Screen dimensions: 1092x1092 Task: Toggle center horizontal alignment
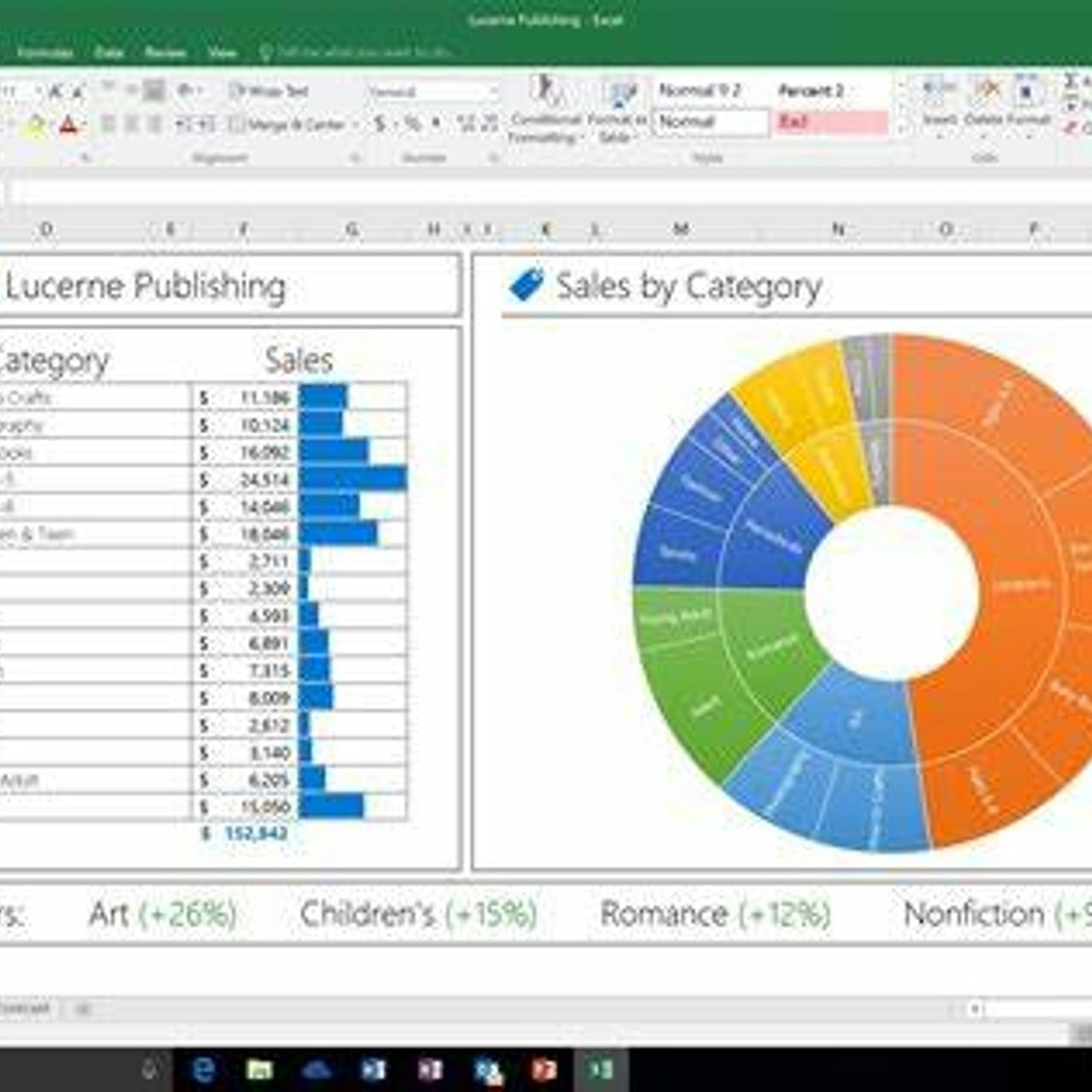(x=132, y=124)
